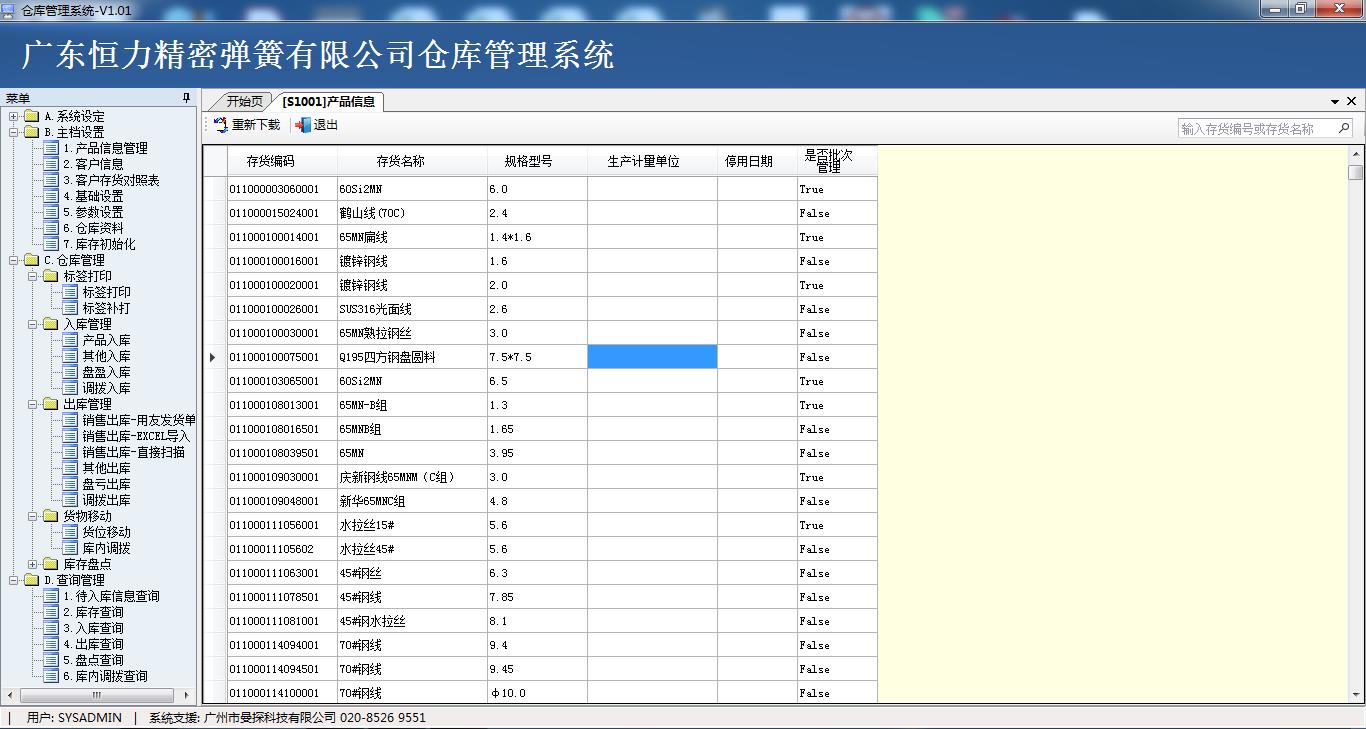Viewport: 1366px width, 729px height.
Task: Switch to the 开始页 tab
Action: (244, 101)
